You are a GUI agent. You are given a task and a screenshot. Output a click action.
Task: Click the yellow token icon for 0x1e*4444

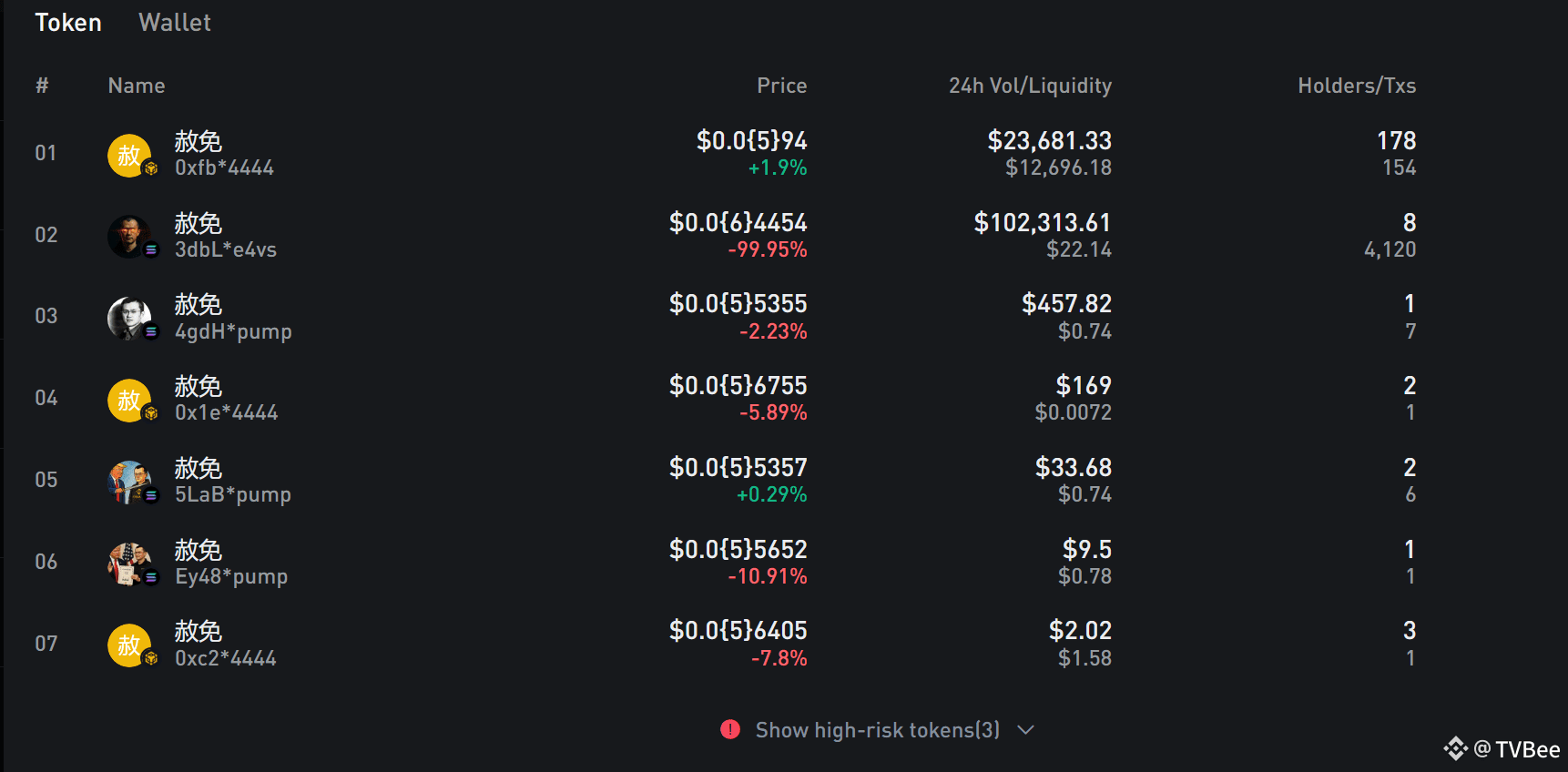(129, 400)
